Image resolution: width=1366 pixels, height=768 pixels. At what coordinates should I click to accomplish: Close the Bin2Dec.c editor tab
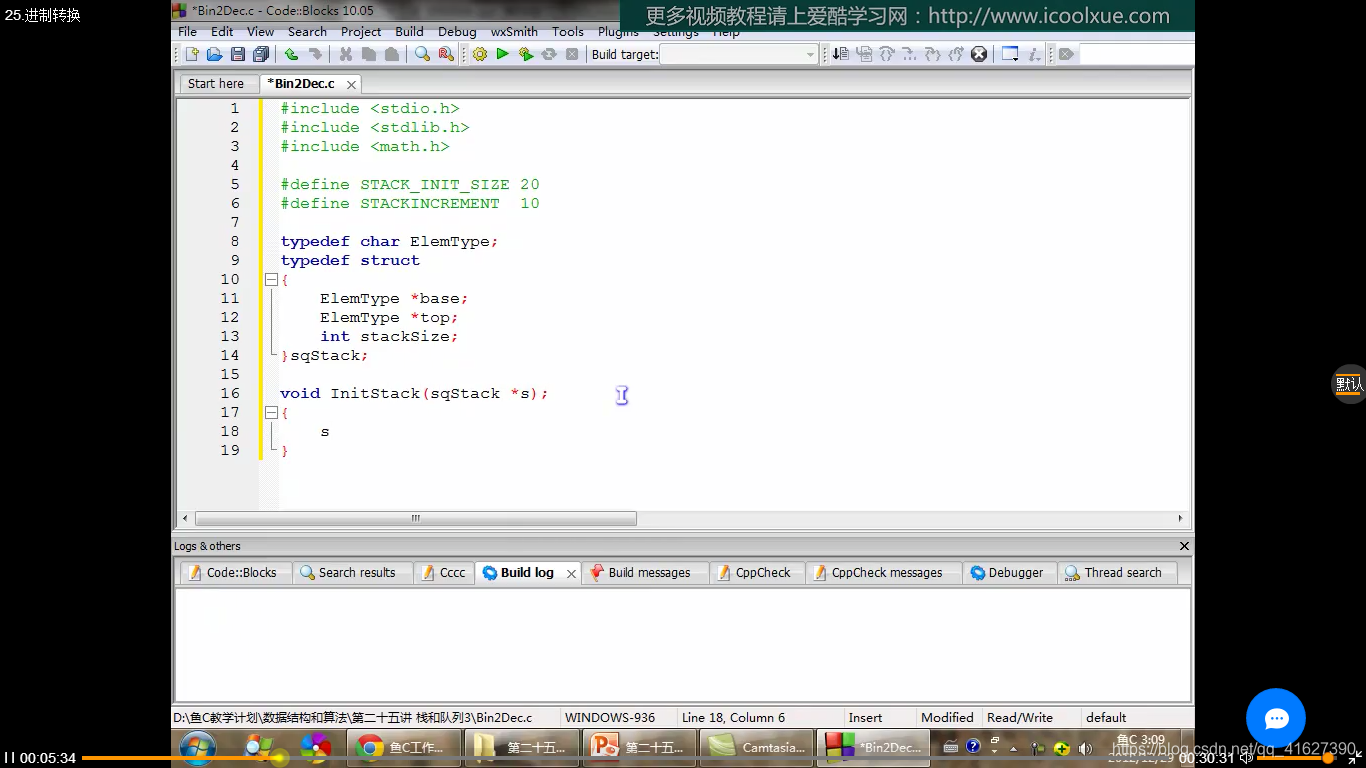coord(351,85)
